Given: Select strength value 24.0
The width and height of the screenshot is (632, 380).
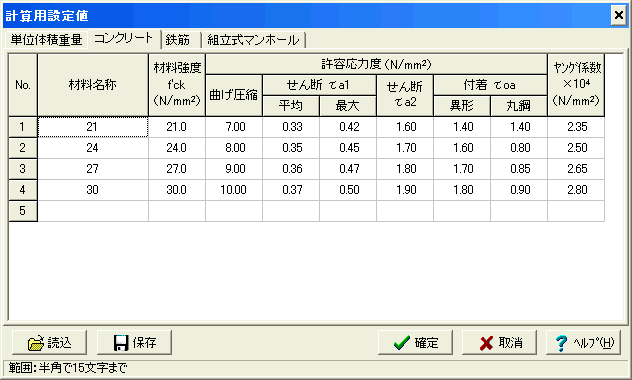Looking at the screenshot, I should (x=177, y=148).
